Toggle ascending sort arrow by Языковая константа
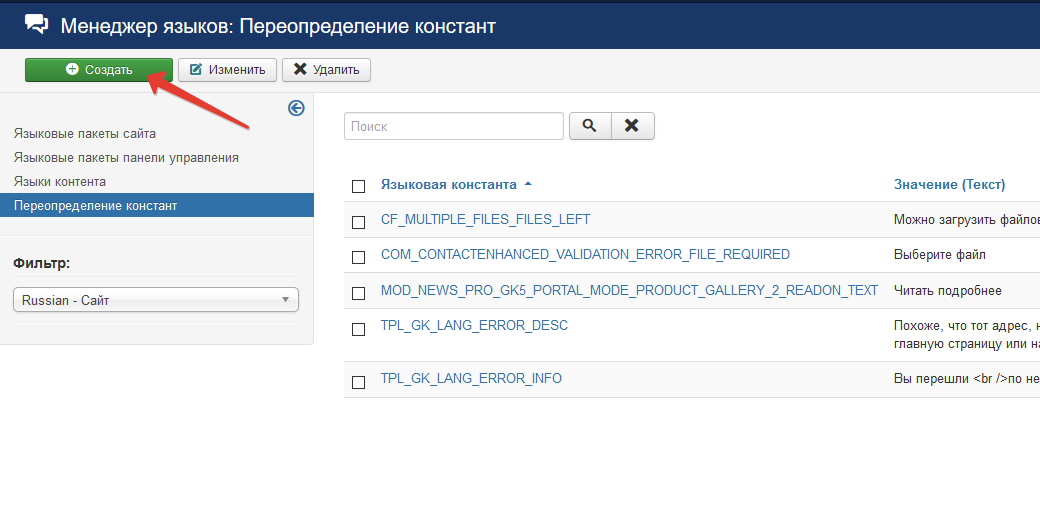 (528, 185)
